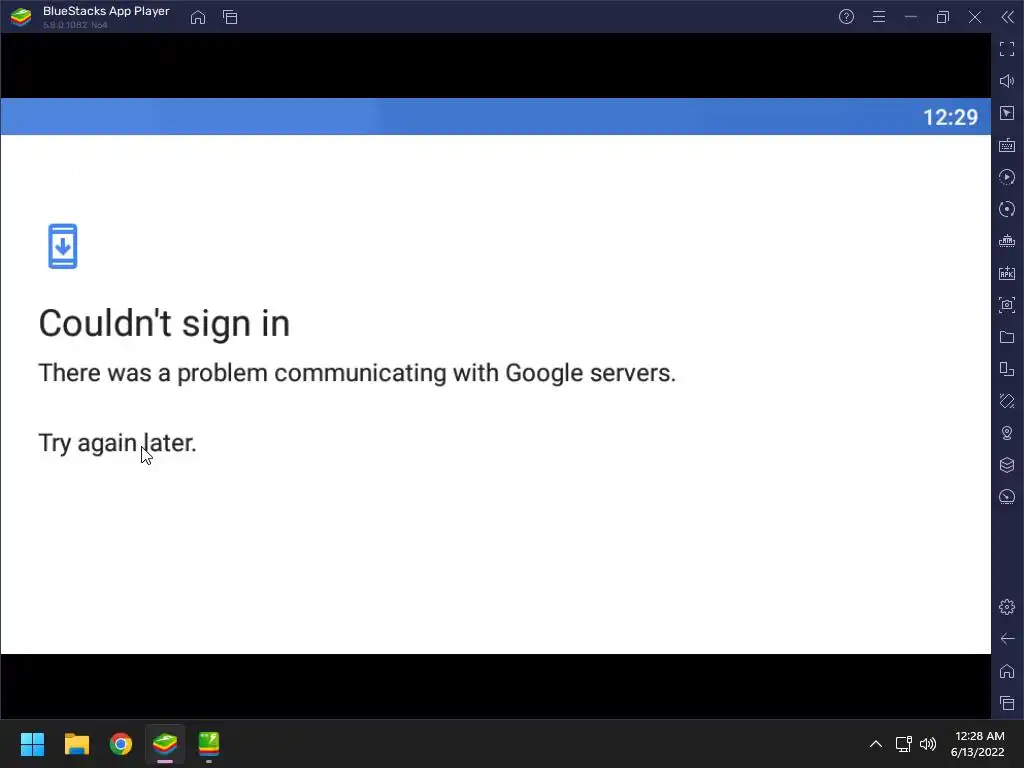Image resolution: width=1024 pixels, height=768 pixels.
Task: Click the shake device icon
Action: tap(1007, 401)
